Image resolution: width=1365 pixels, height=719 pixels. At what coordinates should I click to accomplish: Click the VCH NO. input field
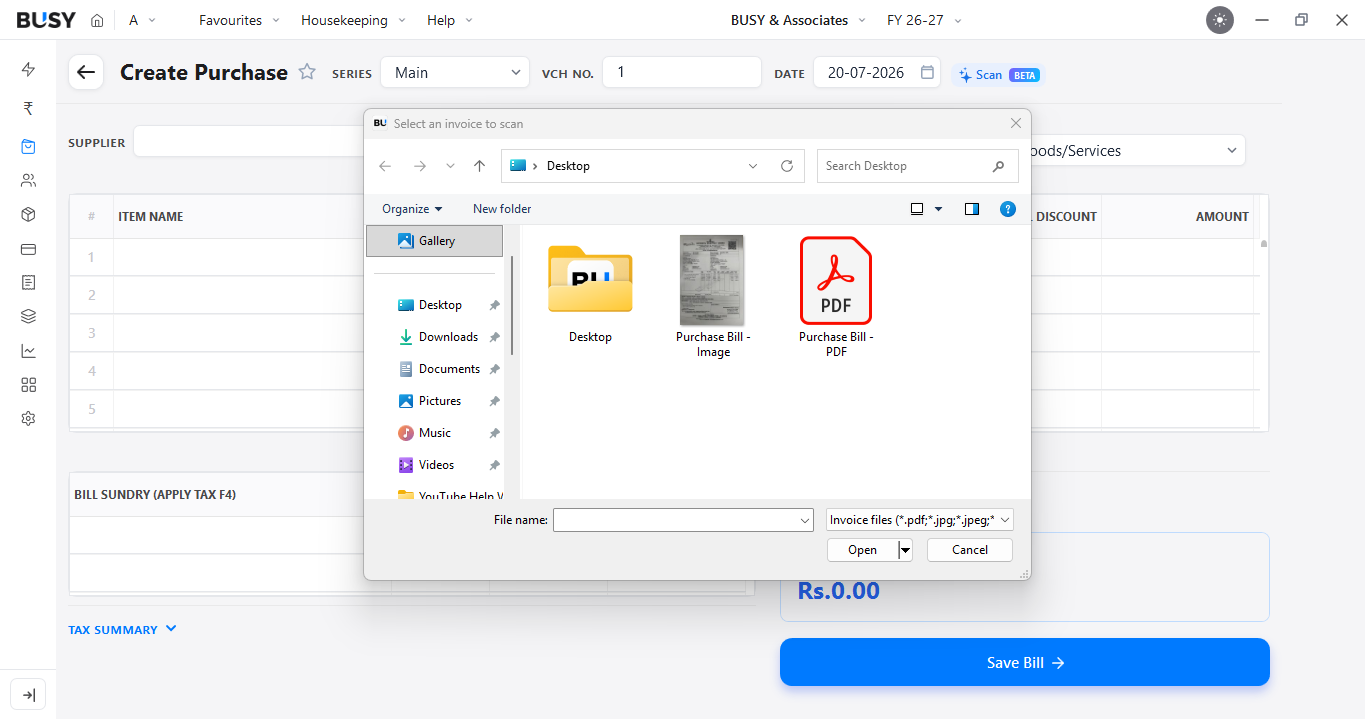tap(682, 72)
